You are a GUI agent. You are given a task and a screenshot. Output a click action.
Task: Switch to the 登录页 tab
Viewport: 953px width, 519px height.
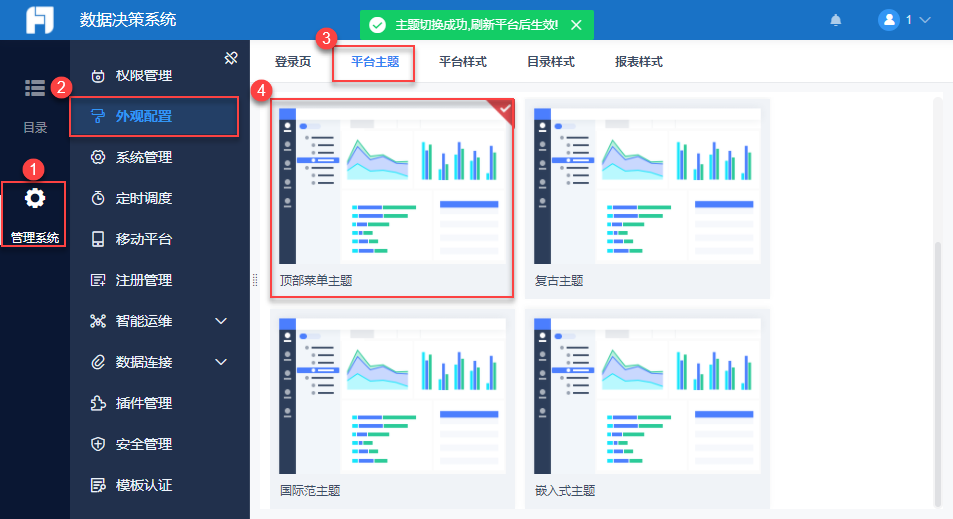point(293,61)
